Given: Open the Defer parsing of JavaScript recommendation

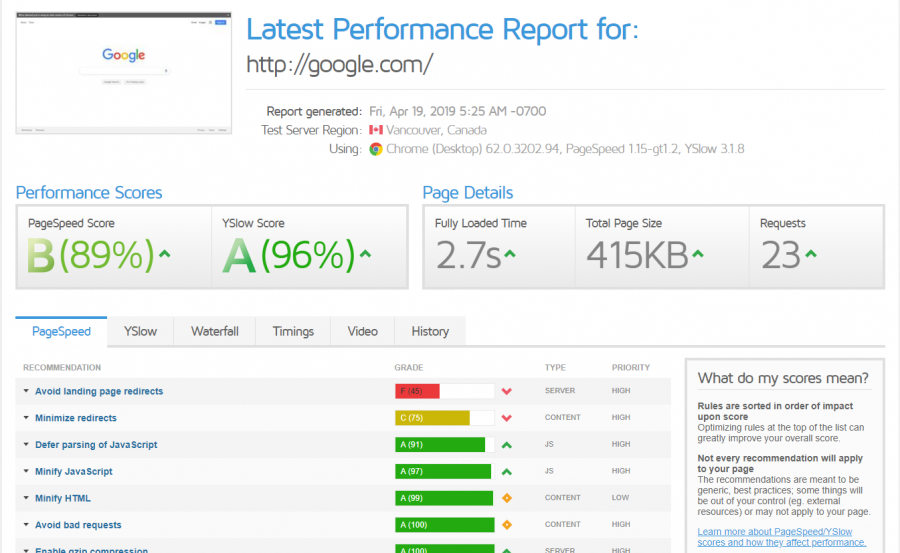Looking at the screenshot, I should coord(96,444).
